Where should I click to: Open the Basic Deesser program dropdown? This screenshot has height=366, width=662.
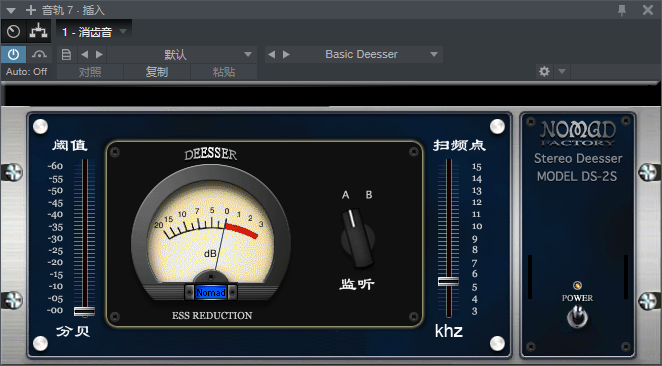point(434,54)
